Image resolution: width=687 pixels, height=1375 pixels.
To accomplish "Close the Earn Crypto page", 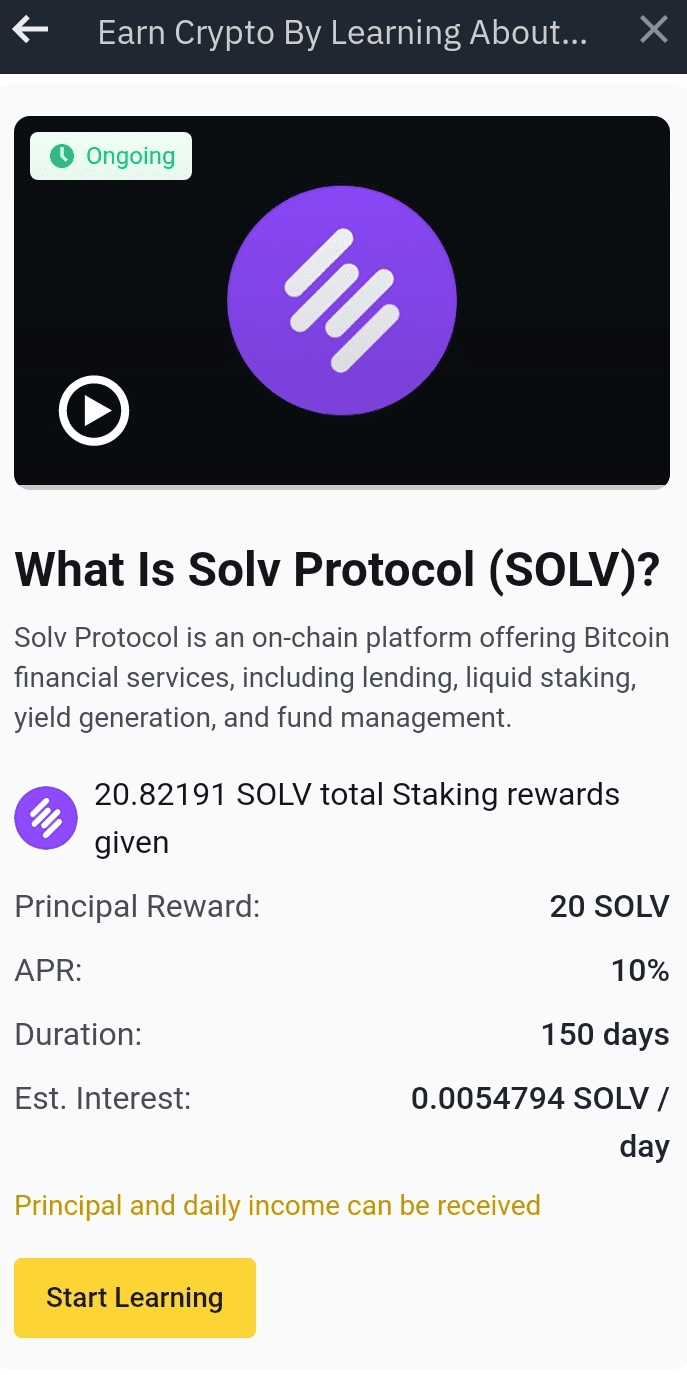I will click(653, 30).
